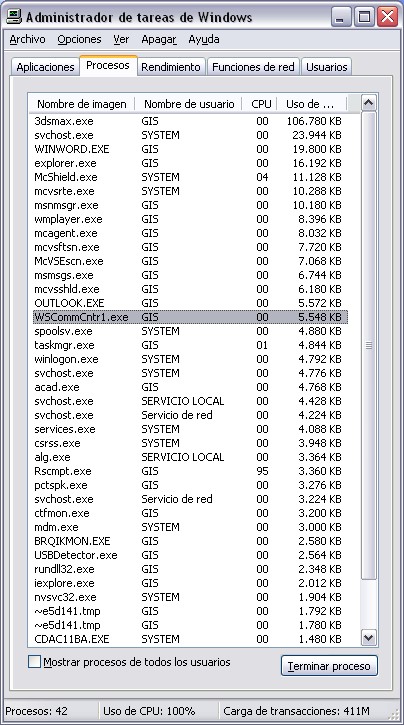404x725 pixels.
Task: Select the mcvsftsn.exe process
Action: tap(190, 247)
